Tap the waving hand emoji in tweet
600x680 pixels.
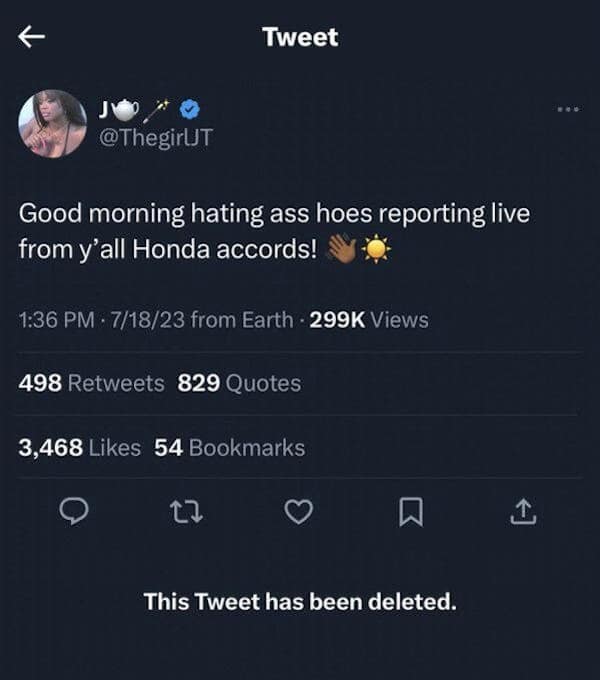tap(340, 248)
